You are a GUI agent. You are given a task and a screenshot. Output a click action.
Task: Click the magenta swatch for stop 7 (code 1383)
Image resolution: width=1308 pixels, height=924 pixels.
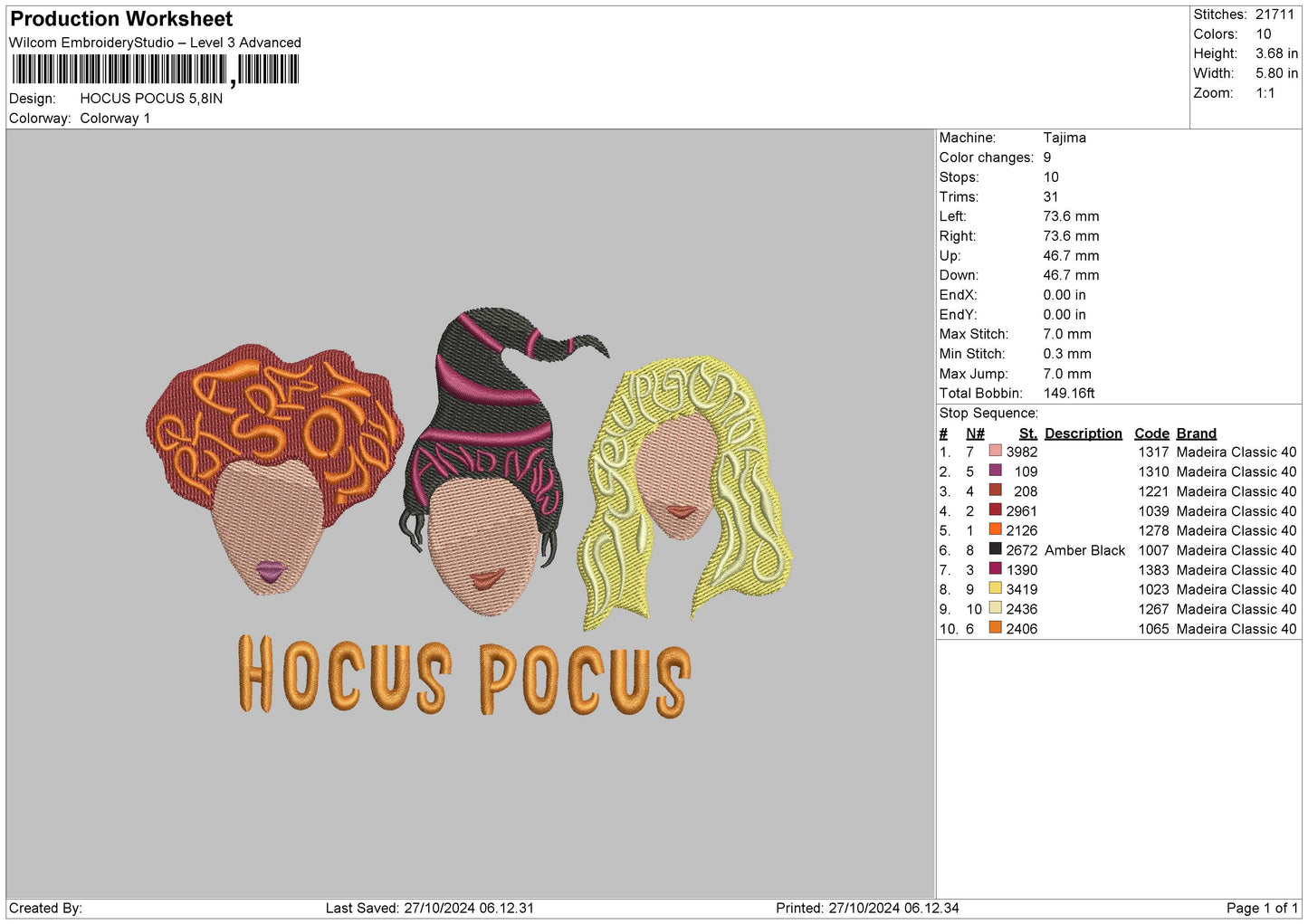click(x=996, y=569)
